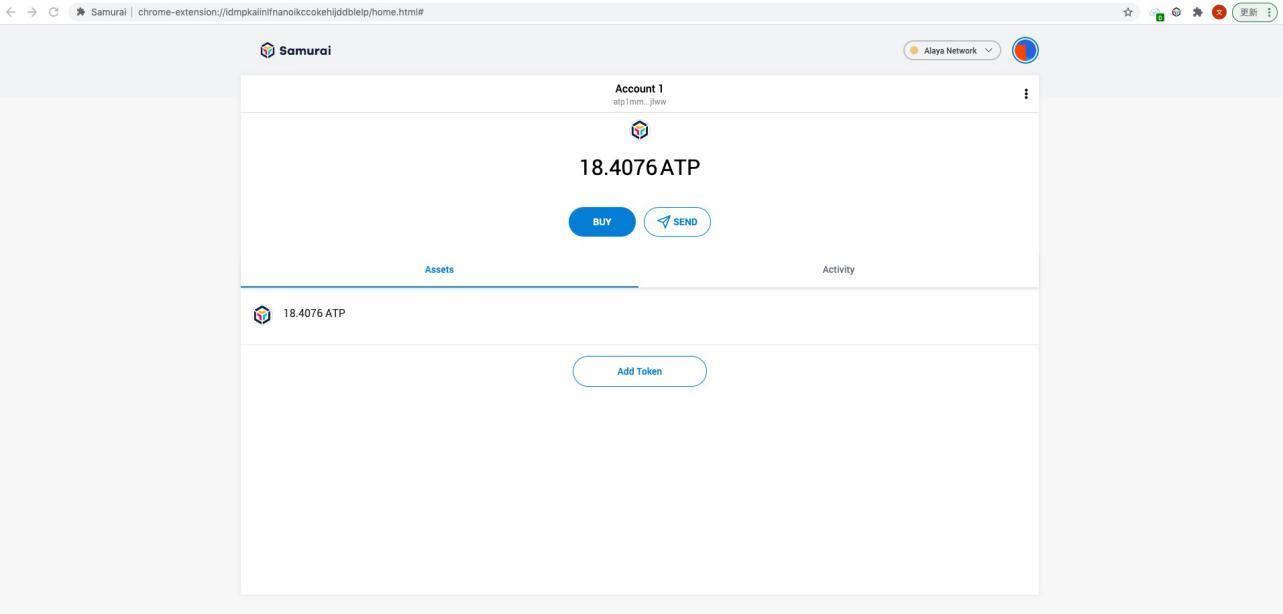Bookmark this page with the star icon
The image size is (1283, 614).
(x=1128, y=12)
